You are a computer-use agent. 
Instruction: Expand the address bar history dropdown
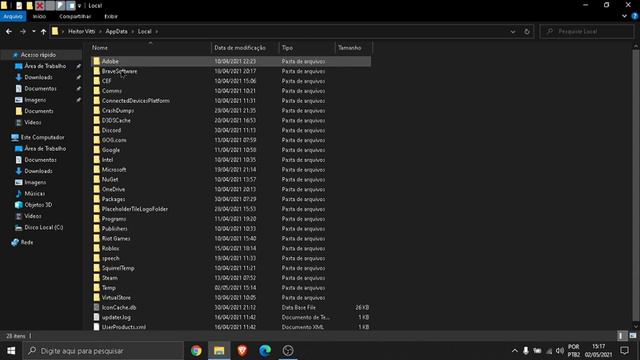point(513,31)
